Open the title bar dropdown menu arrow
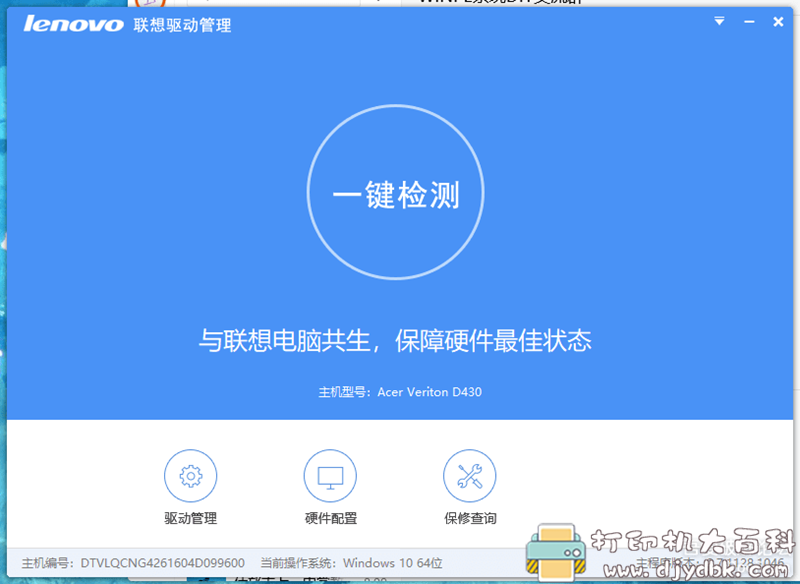Image resolution: width=800 pixels, height=584 pixels. pyautogui.click(x=719, y=21)
